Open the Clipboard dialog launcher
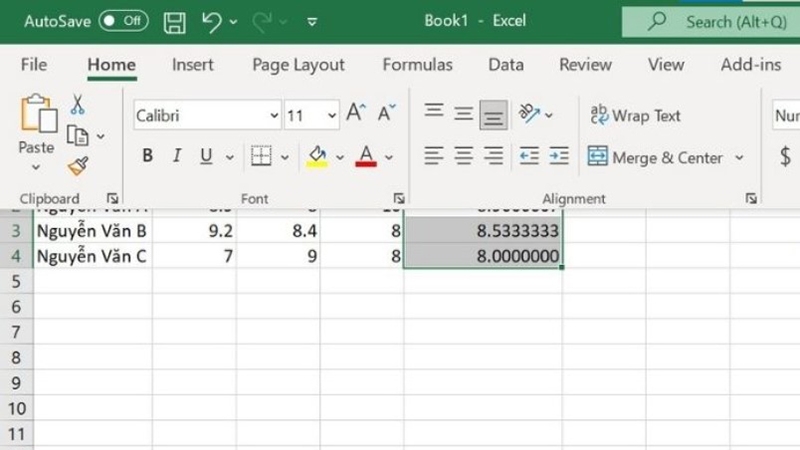This screenshot has height=450, width=800. tap(112, 198)
